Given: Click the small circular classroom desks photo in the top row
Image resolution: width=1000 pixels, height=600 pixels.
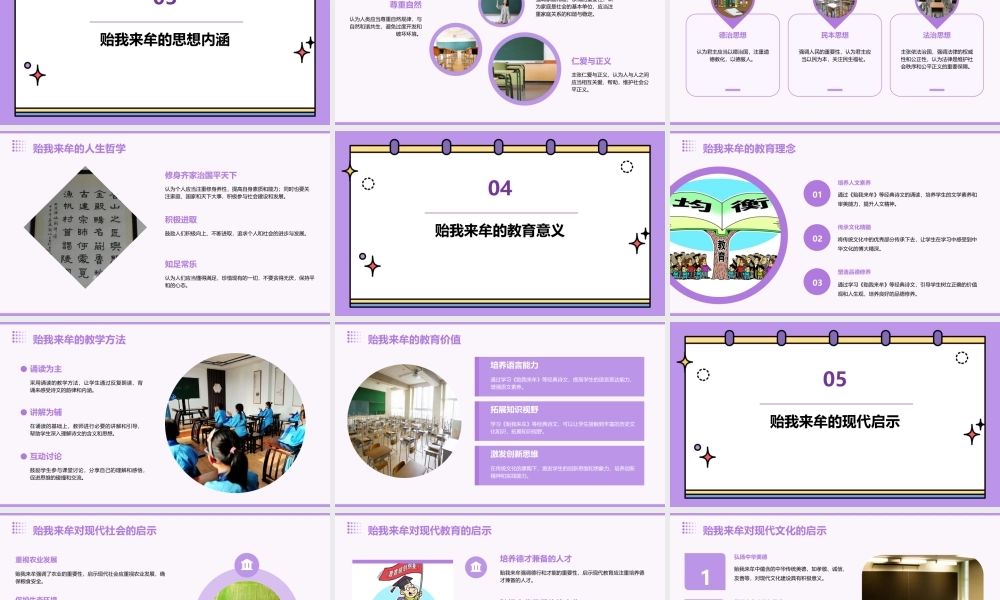Looking at the screenshot, I should coord(455,49).
